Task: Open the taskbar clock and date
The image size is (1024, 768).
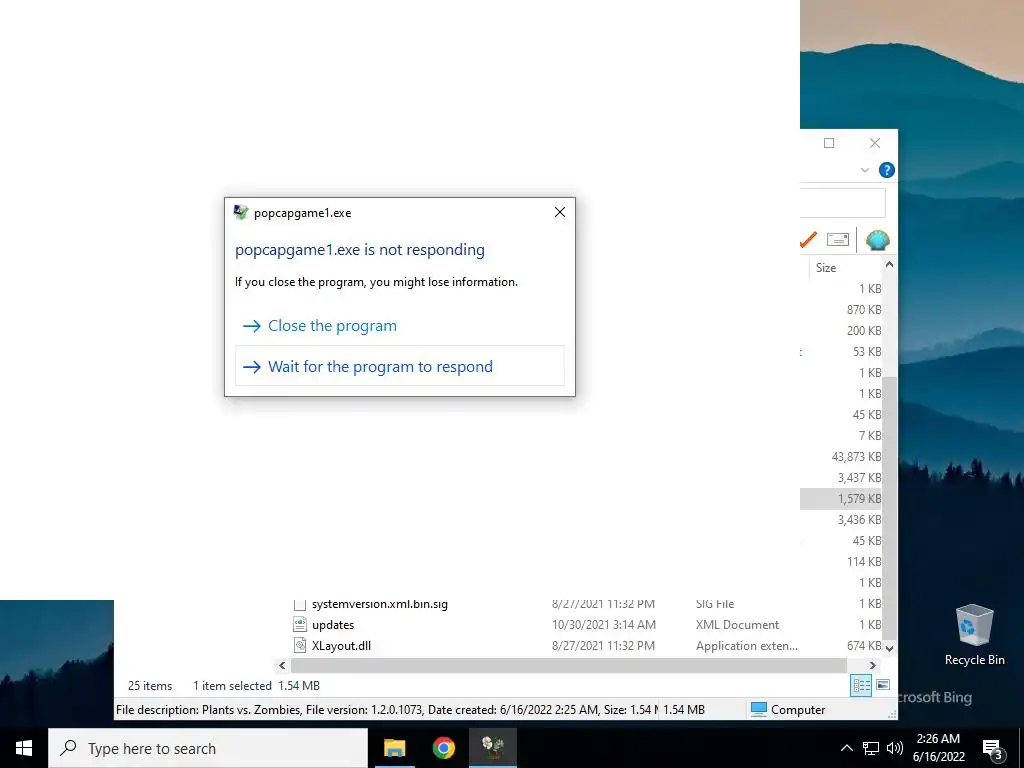Action: pyautogui.click(x=938, y=748)
